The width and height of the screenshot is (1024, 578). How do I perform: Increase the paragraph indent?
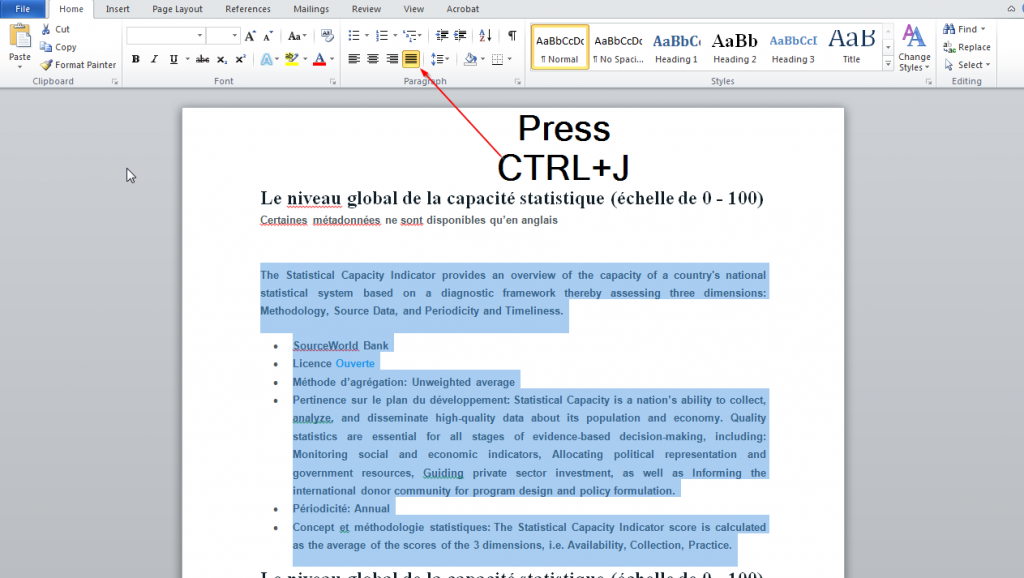point(460,36)
